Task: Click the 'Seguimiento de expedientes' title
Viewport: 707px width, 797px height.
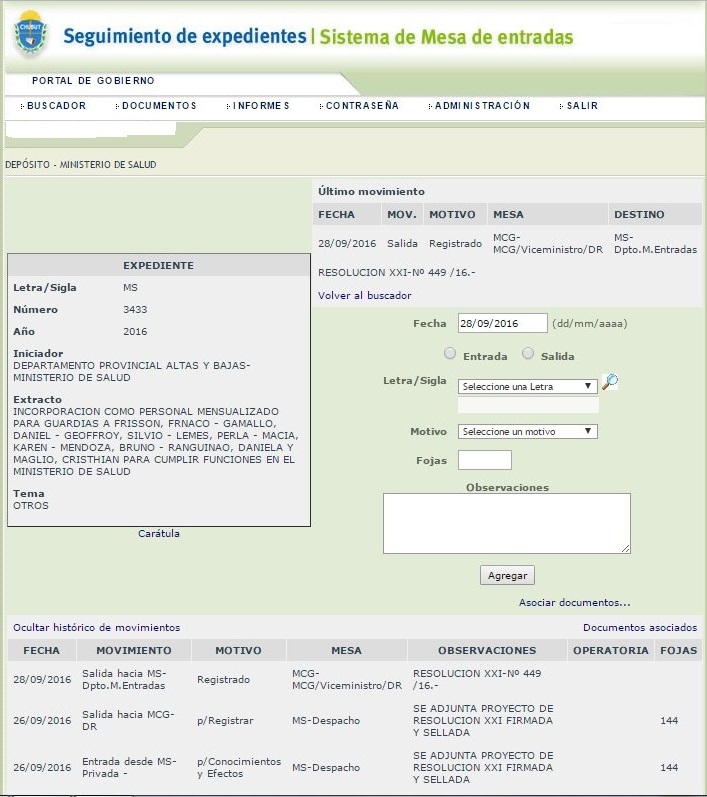Action: pos(185,36)
